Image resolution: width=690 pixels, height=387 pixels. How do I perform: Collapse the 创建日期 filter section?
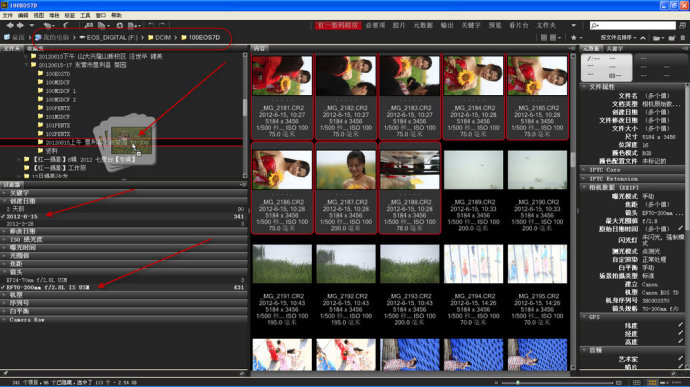(x=5, y=201)
